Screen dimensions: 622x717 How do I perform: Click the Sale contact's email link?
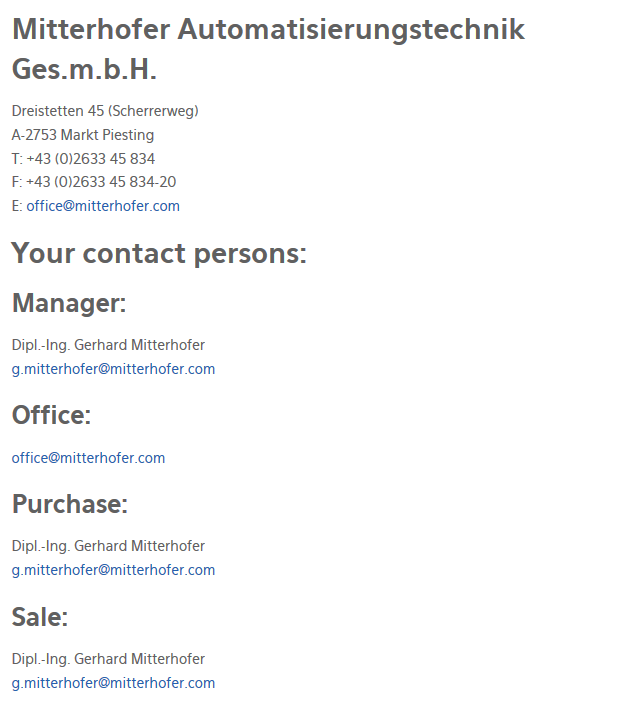point(113,683)
